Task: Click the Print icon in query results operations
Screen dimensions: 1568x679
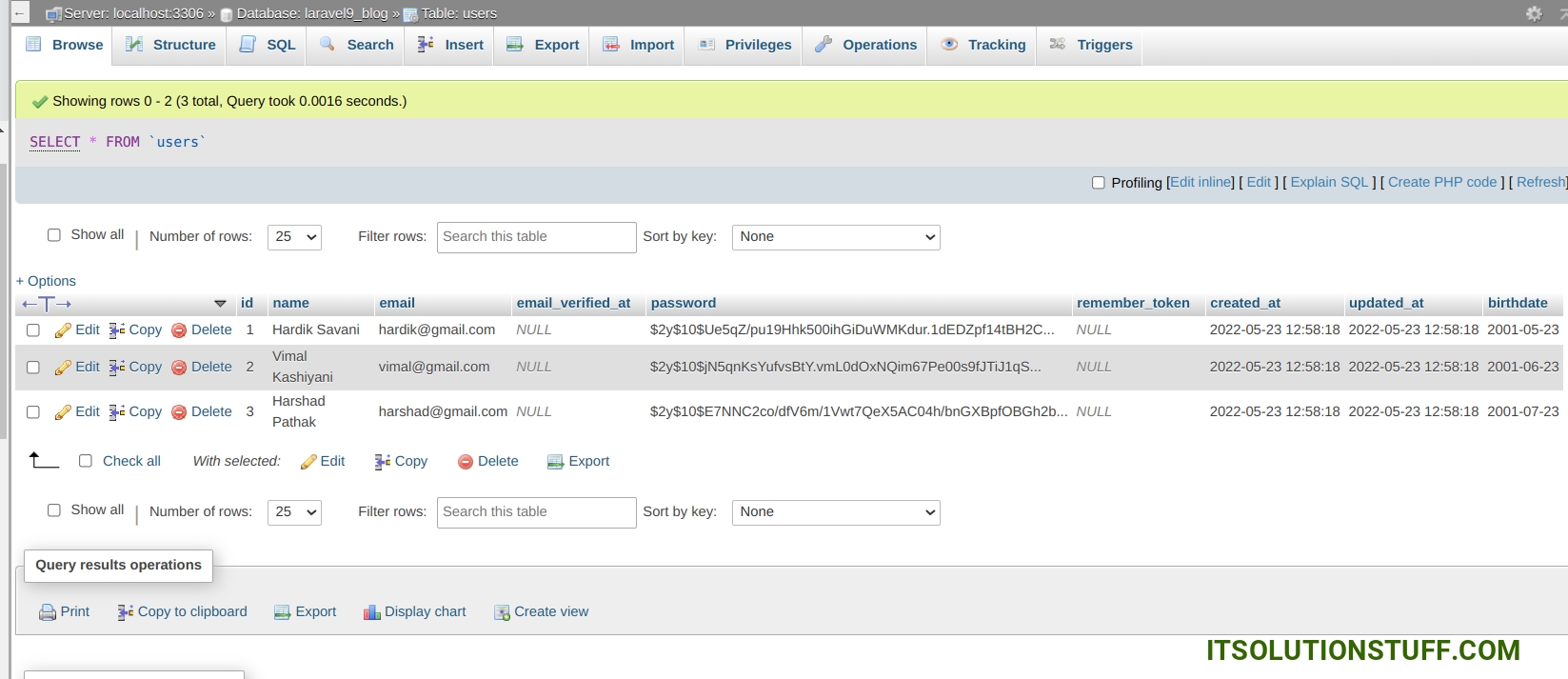Action: [48, 612]
